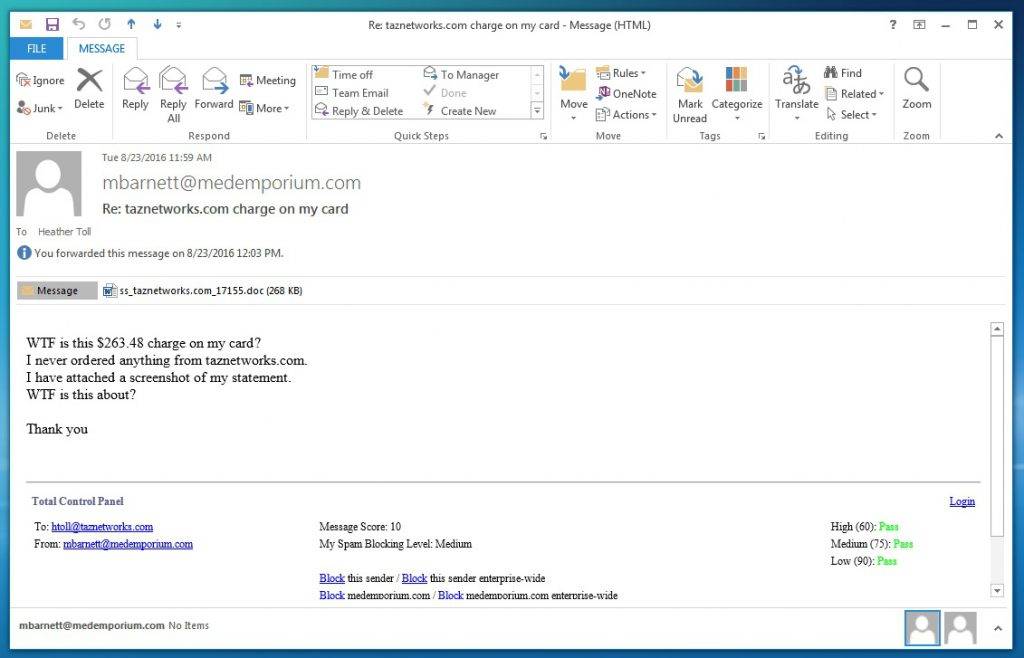Open the htoll@taznetworks.com link
Screen dimensions: 1024x658
click(x=102, y=527)
